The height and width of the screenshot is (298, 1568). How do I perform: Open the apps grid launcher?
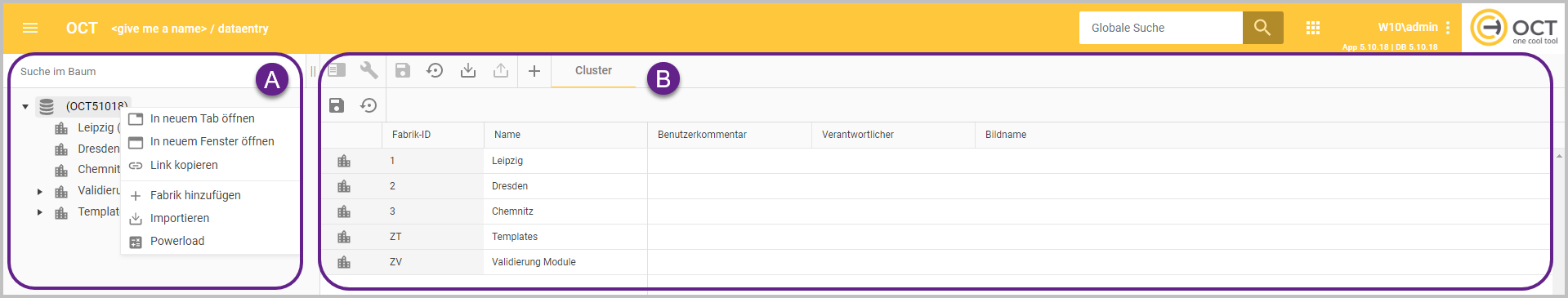[1313, 28]
